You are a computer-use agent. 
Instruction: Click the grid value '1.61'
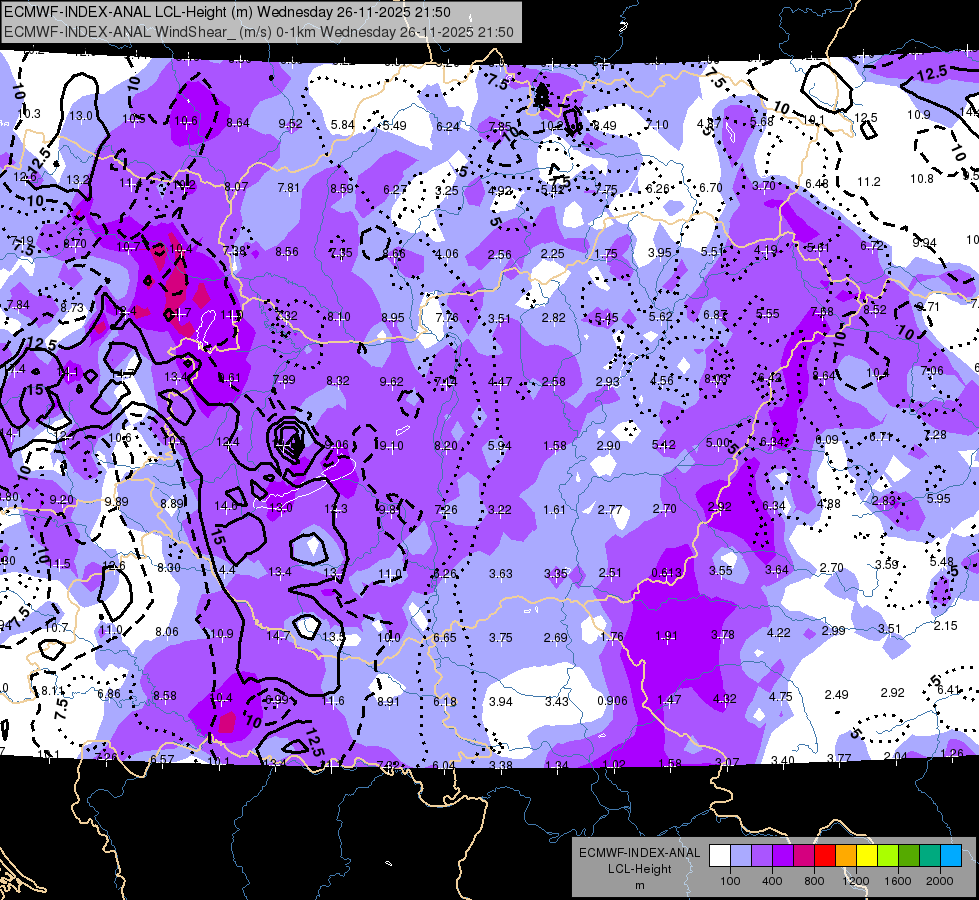tap(554, 510)
